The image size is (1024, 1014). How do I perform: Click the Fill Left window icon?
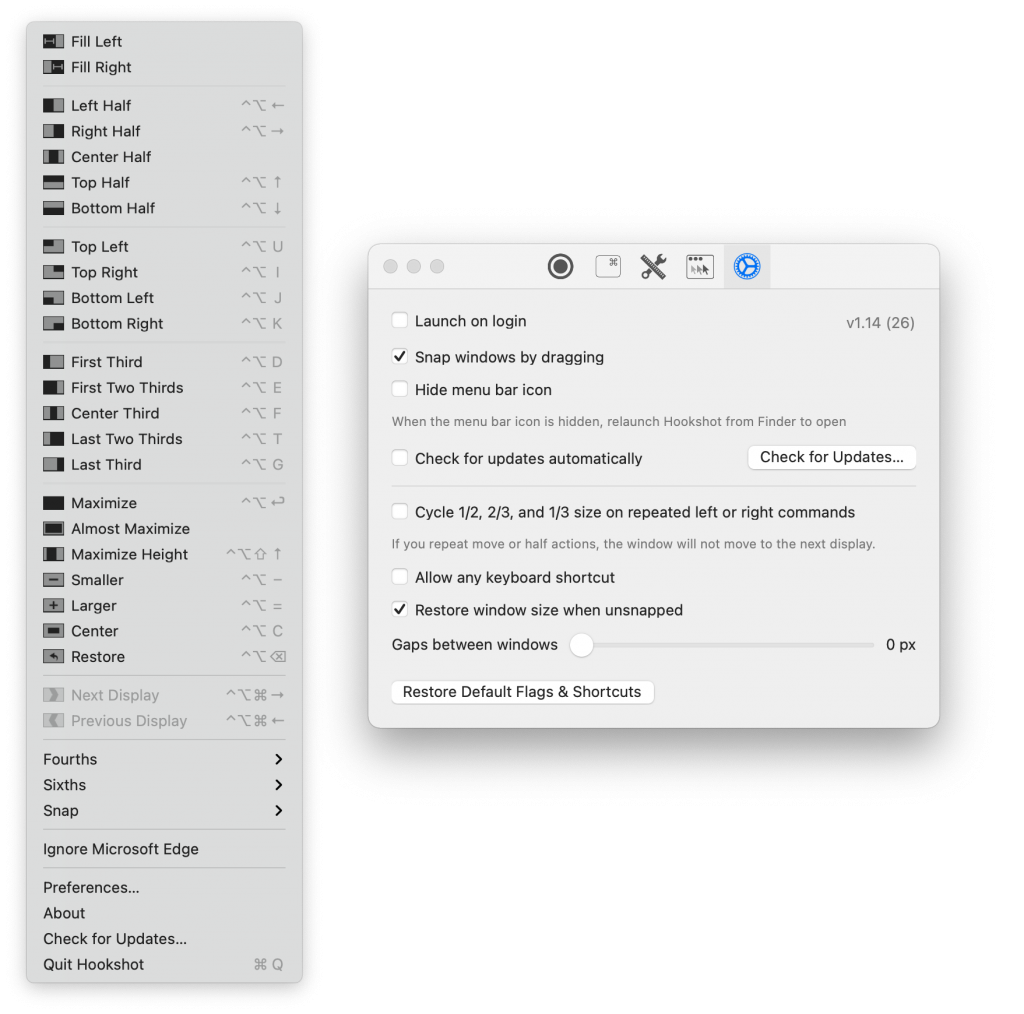click(x=54, y=42)
